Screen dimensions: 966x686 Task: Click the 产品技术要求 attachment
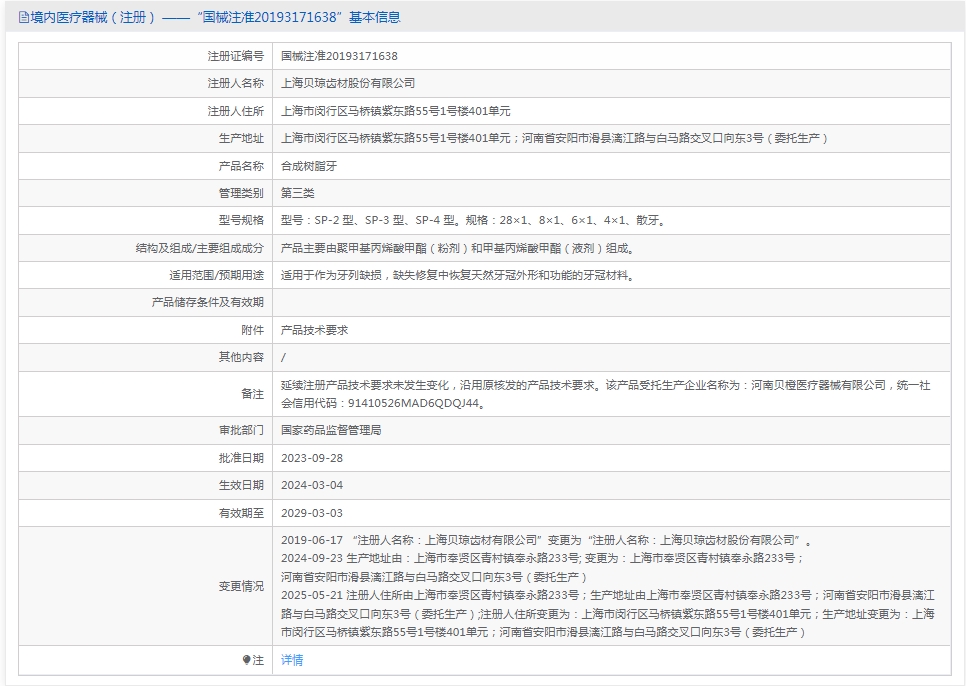click(314, 330)
